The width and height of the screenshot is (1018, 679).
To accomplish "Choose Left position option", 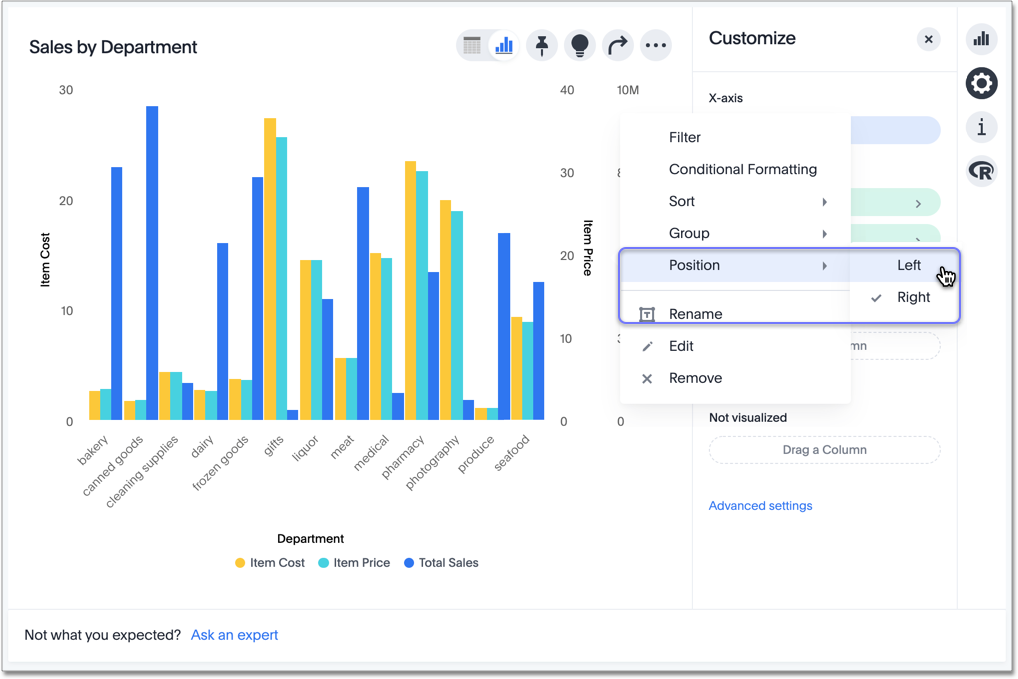I will pyautogui.click(x=908, y=265).
